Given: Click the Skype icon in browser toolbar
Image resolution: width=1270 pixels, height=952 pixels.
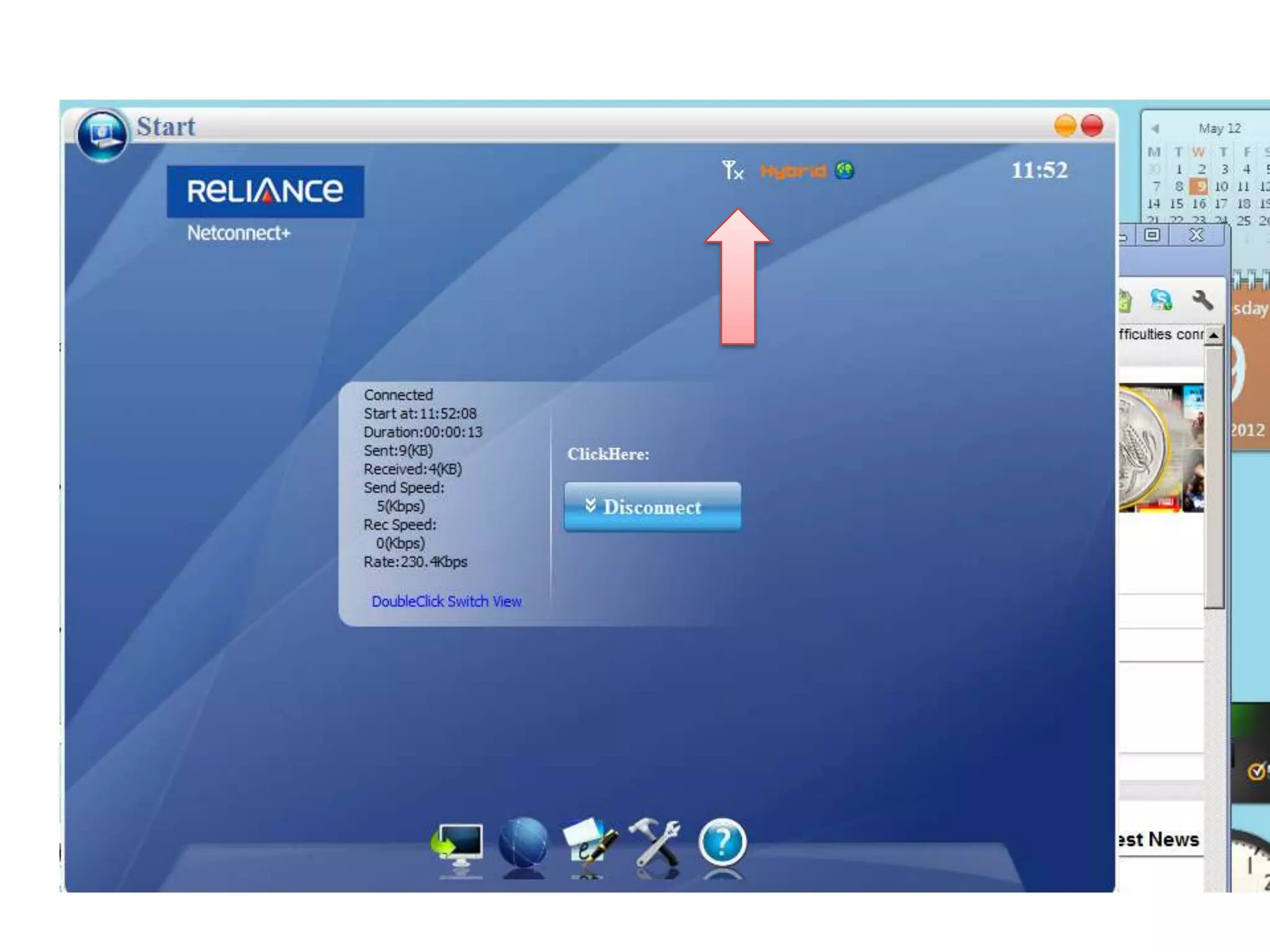Looking at the screenshot, I should pos(1161,301).
